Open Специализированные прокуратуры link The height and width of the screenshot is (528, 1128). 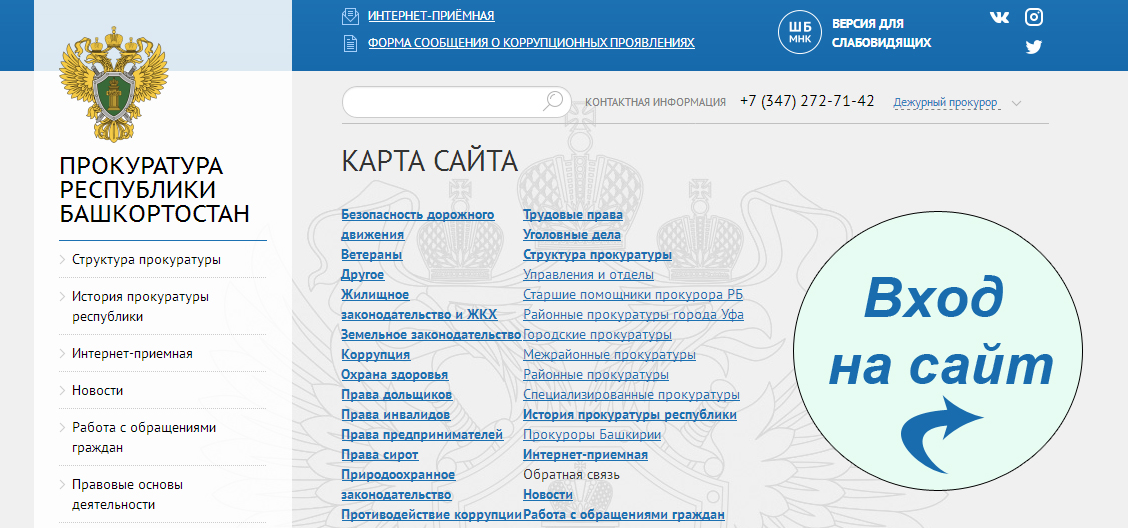(631, 395)
